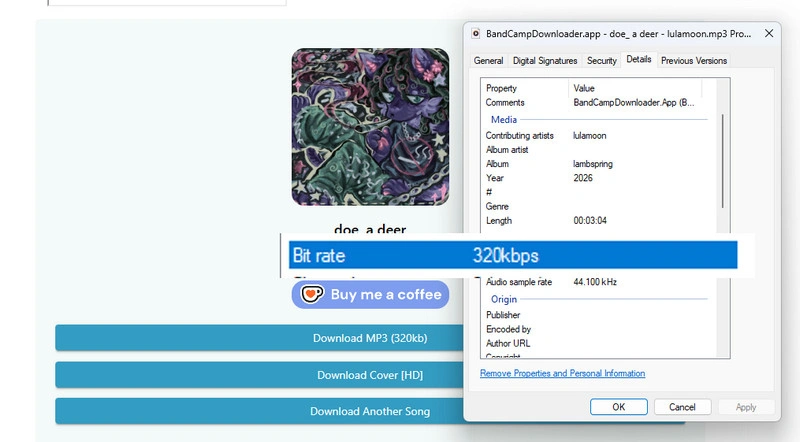The width and height of the screenshot is (800, 442).
Task: Click the Origin section heading
Action: point(504,299)
